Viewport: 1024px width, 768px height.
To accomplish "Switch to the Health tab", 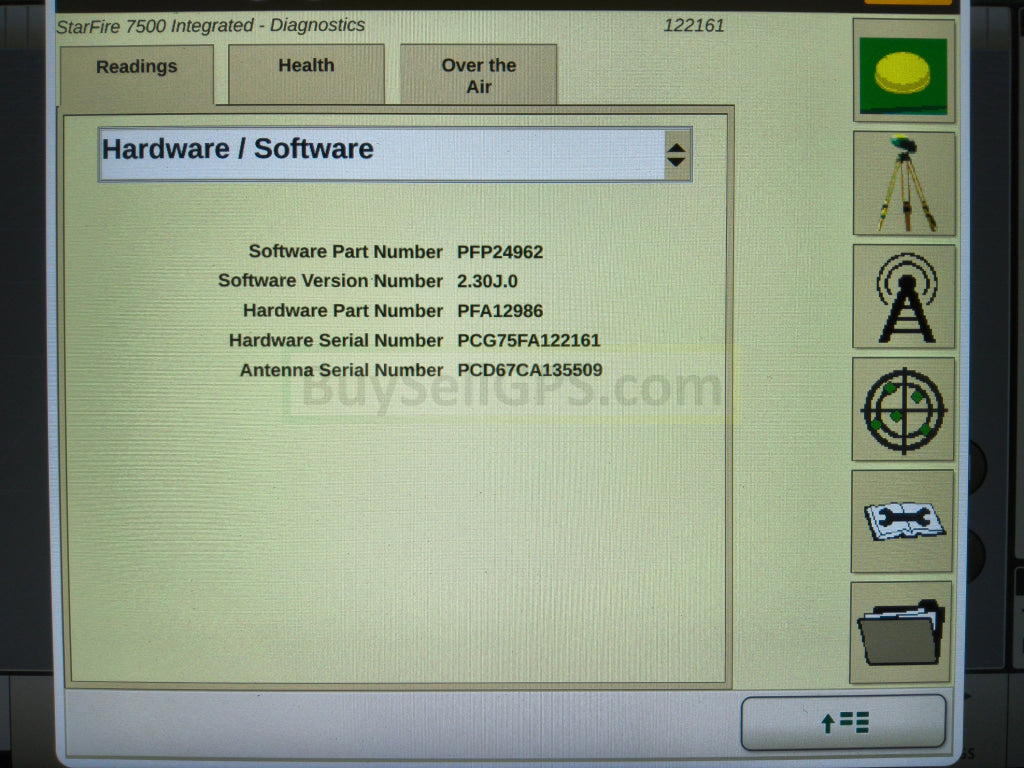I will [x=306, y=66].
